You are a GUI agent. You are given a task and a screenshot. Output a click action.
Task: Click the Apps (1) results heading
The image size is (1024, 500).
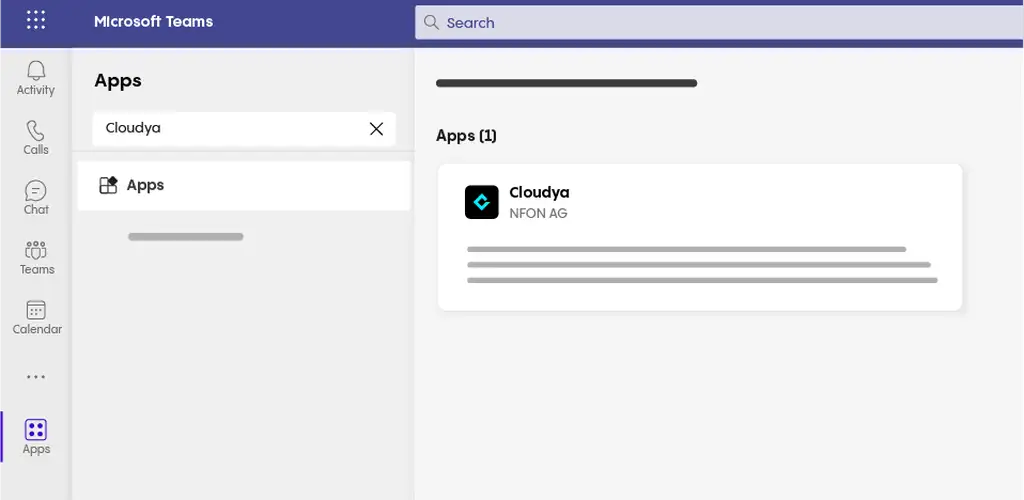click(466, 135)
